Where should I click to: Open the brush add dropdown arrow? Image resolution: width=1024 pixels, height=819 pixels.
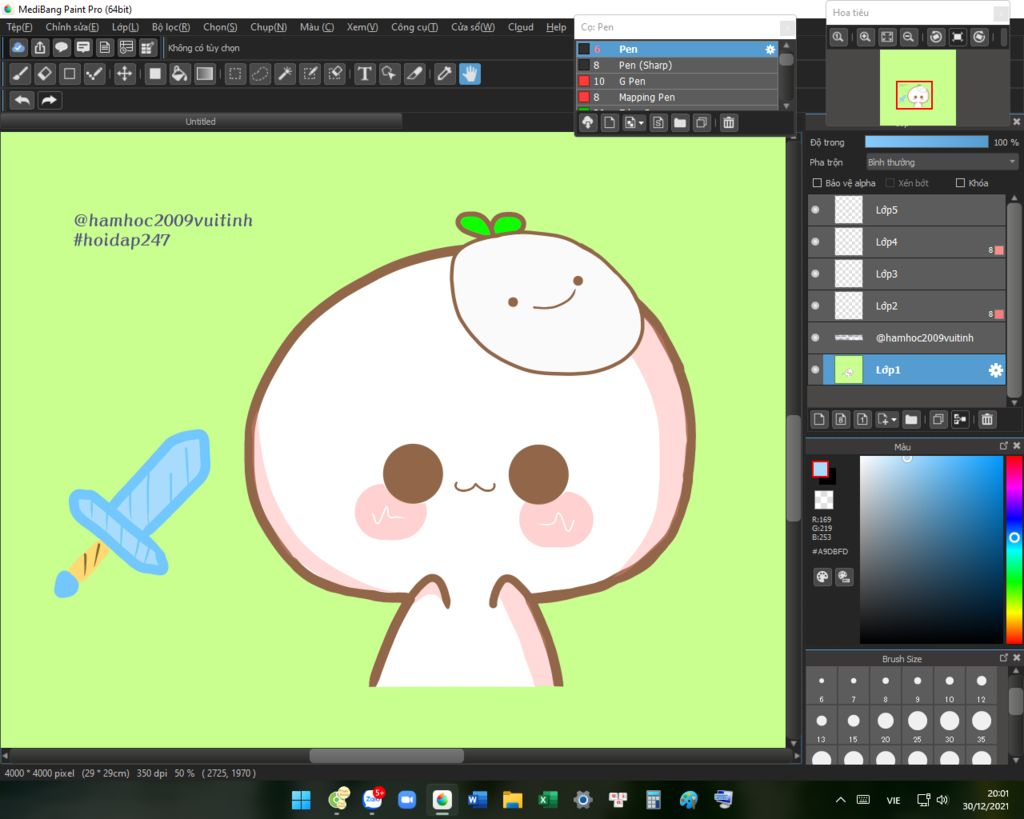641,123
